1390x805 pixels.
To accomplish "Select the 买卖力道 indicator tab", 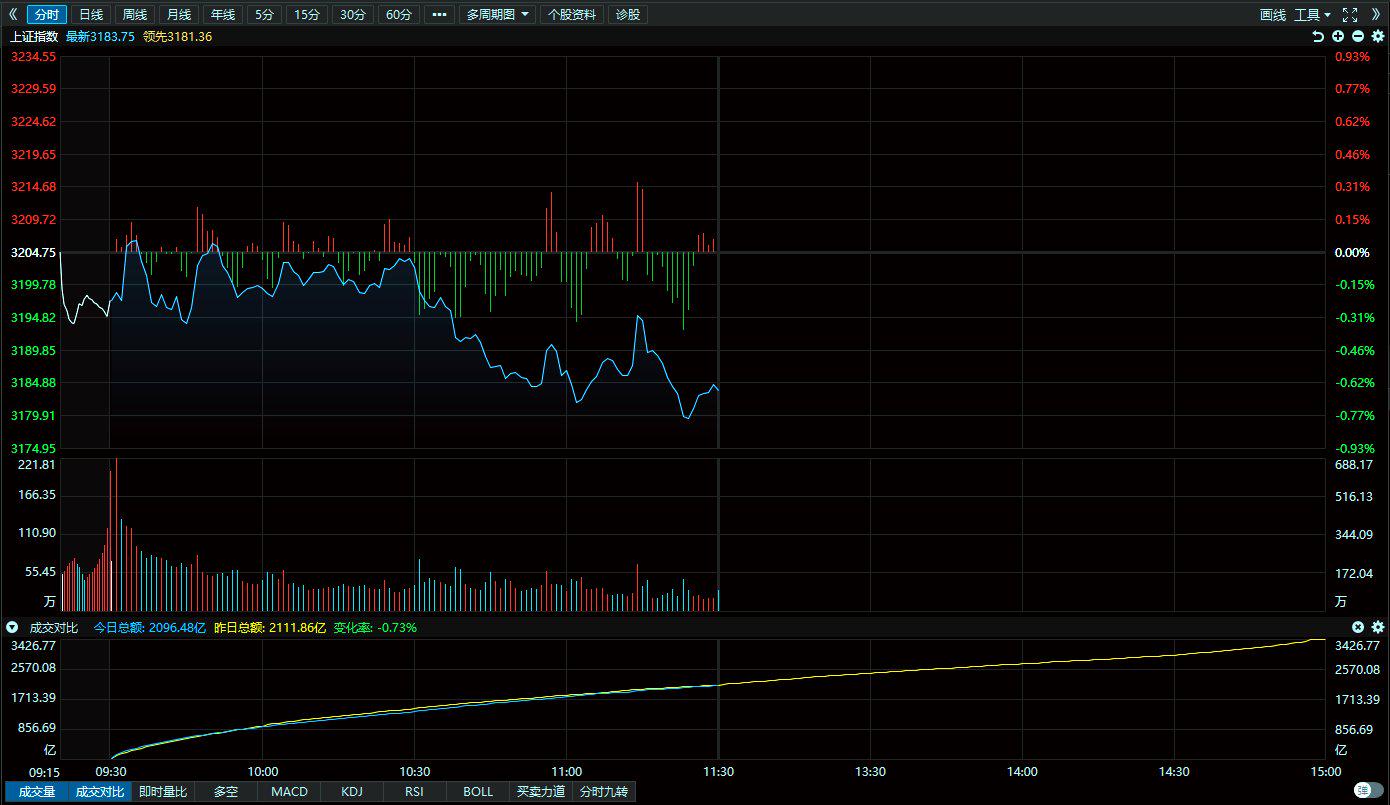I will point(541,791).
